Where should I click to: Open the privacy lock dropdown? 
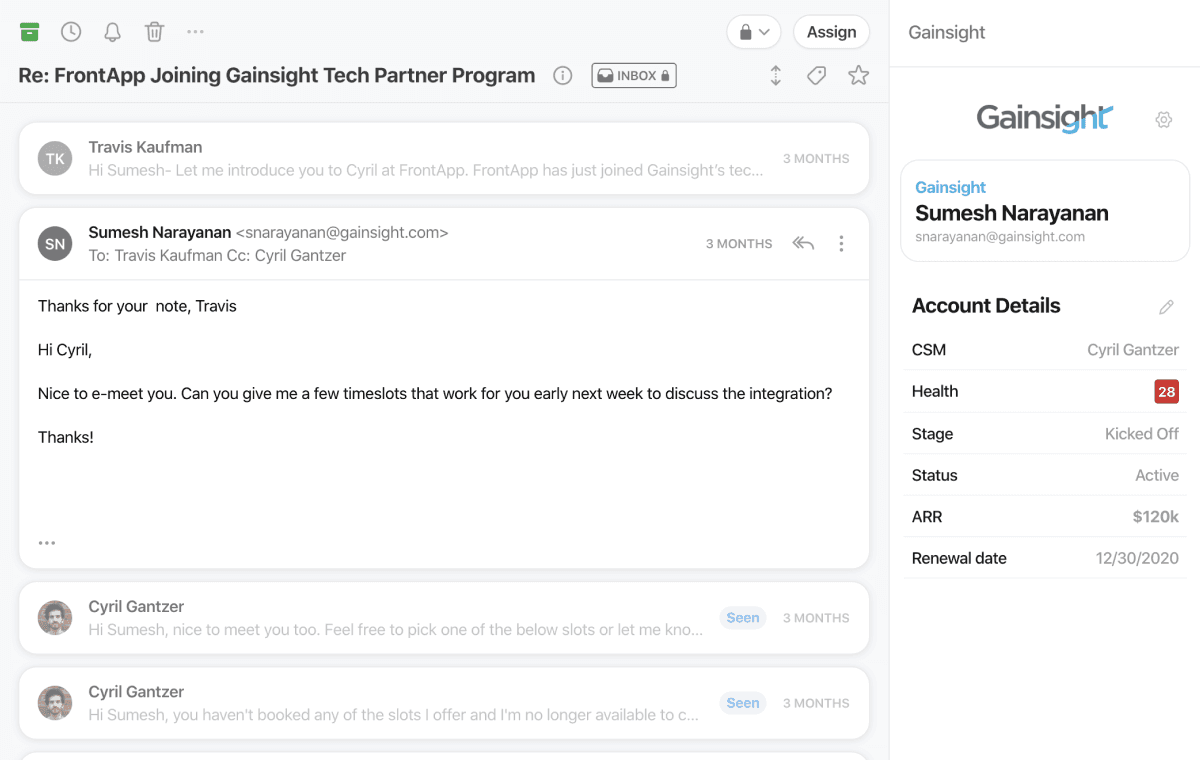pyautogui.click(x=753, y=31)
